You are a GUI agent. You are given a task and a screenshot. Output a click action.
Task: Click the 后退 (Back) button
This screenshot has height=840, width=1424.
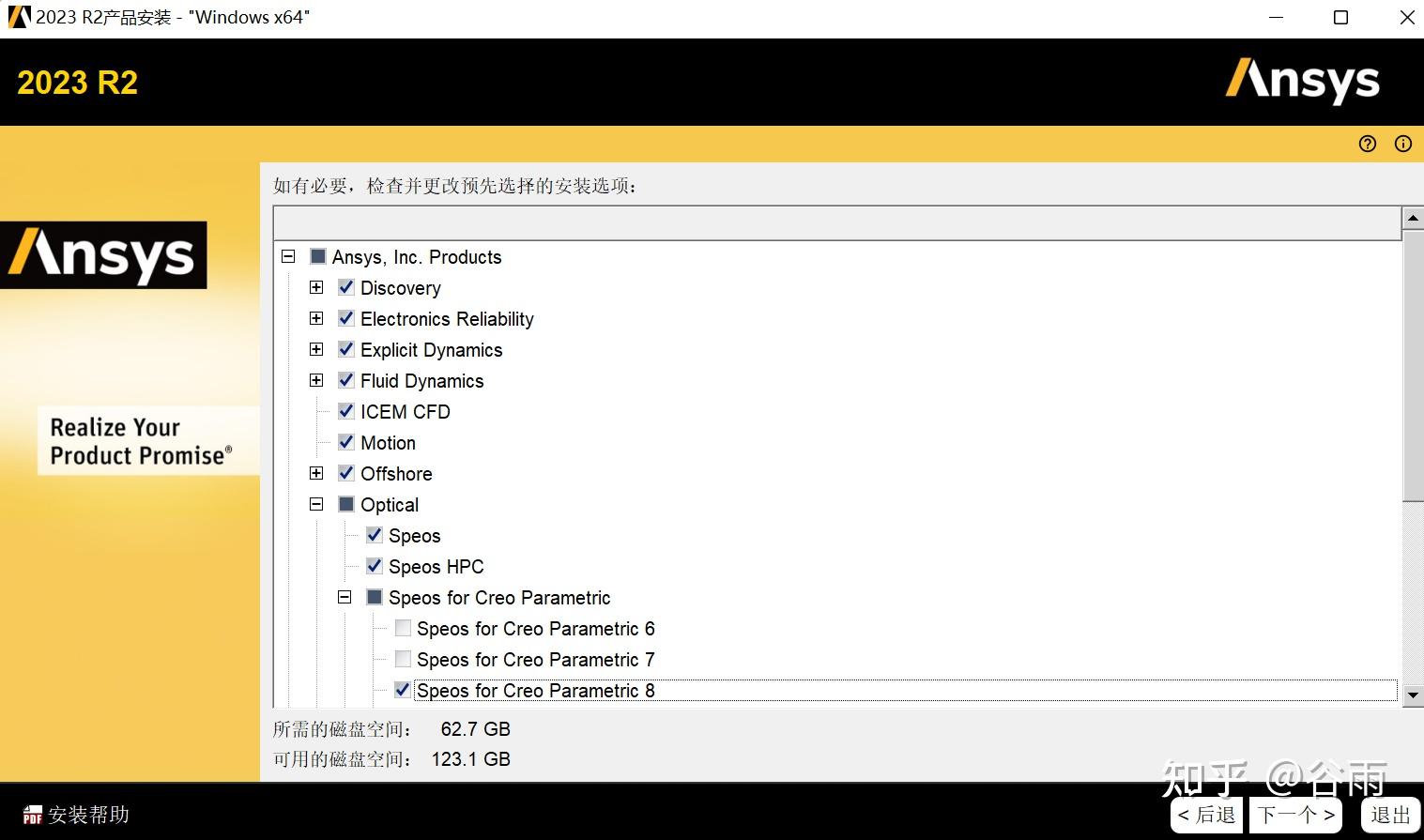pos(1206,814)
